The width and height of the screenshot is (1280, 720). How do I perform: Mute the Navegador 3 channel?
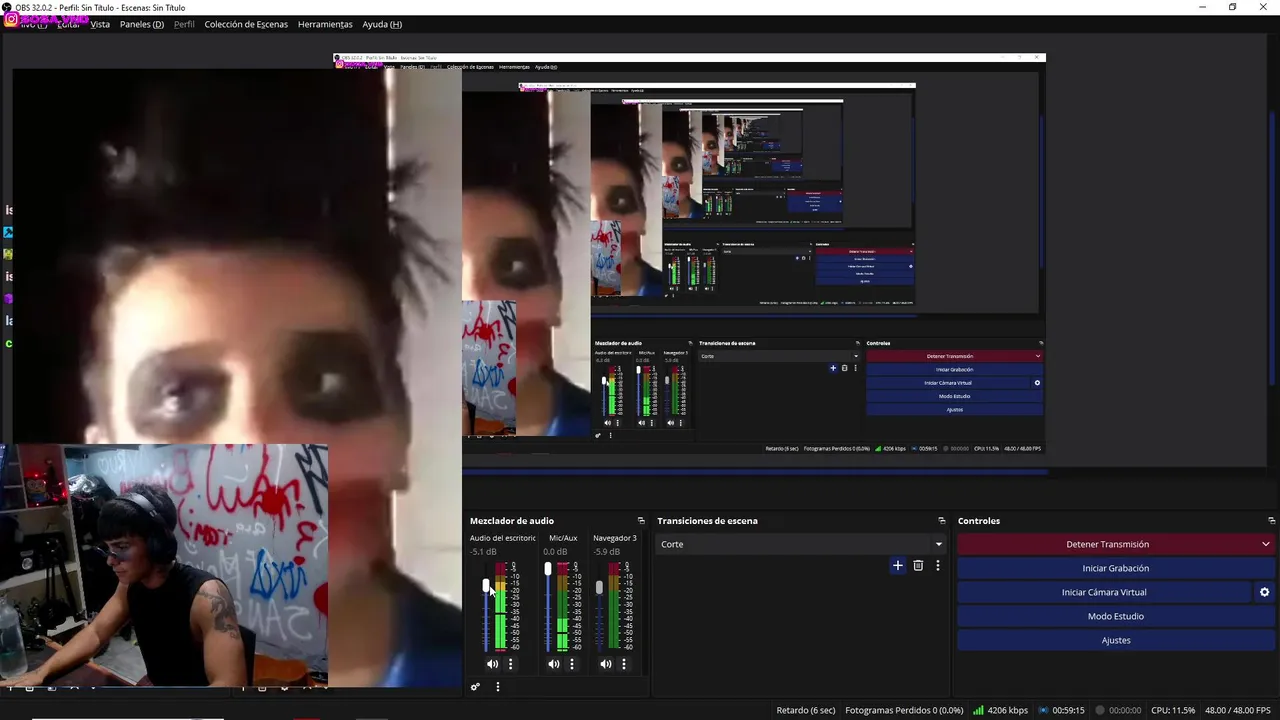(x=606, y=664)
